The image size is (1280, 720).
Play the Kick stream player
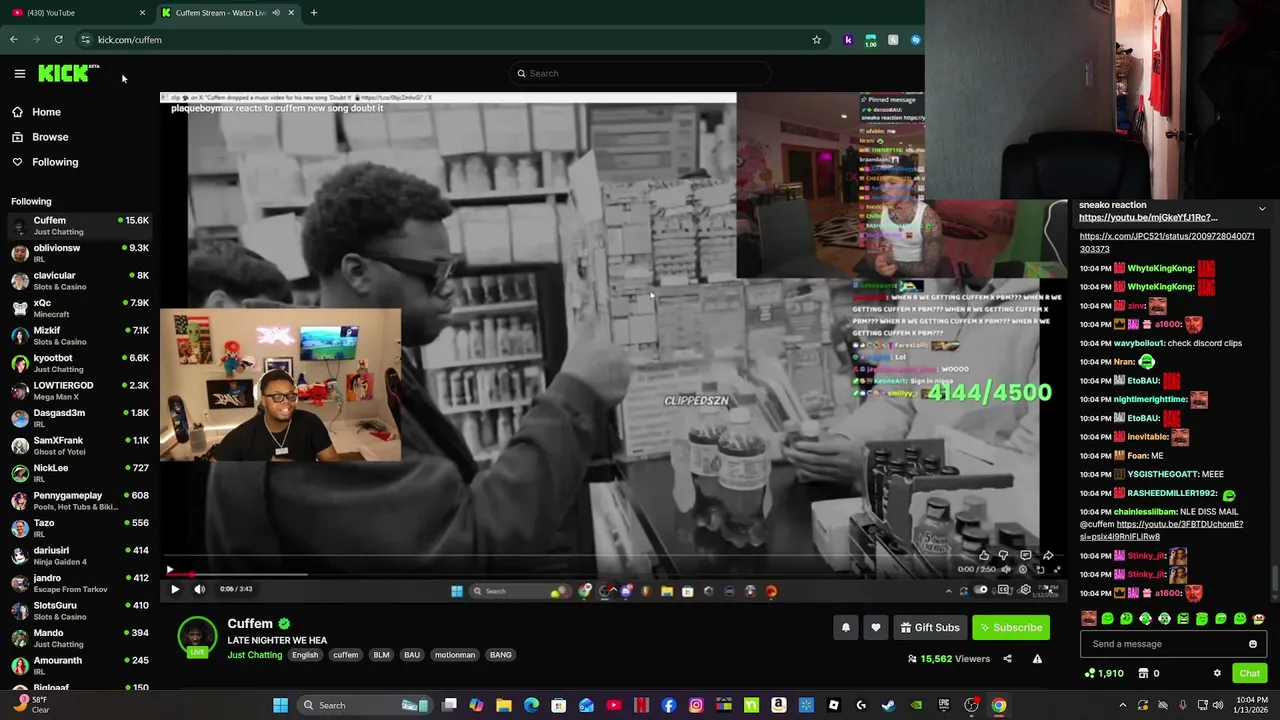[174, 590]
